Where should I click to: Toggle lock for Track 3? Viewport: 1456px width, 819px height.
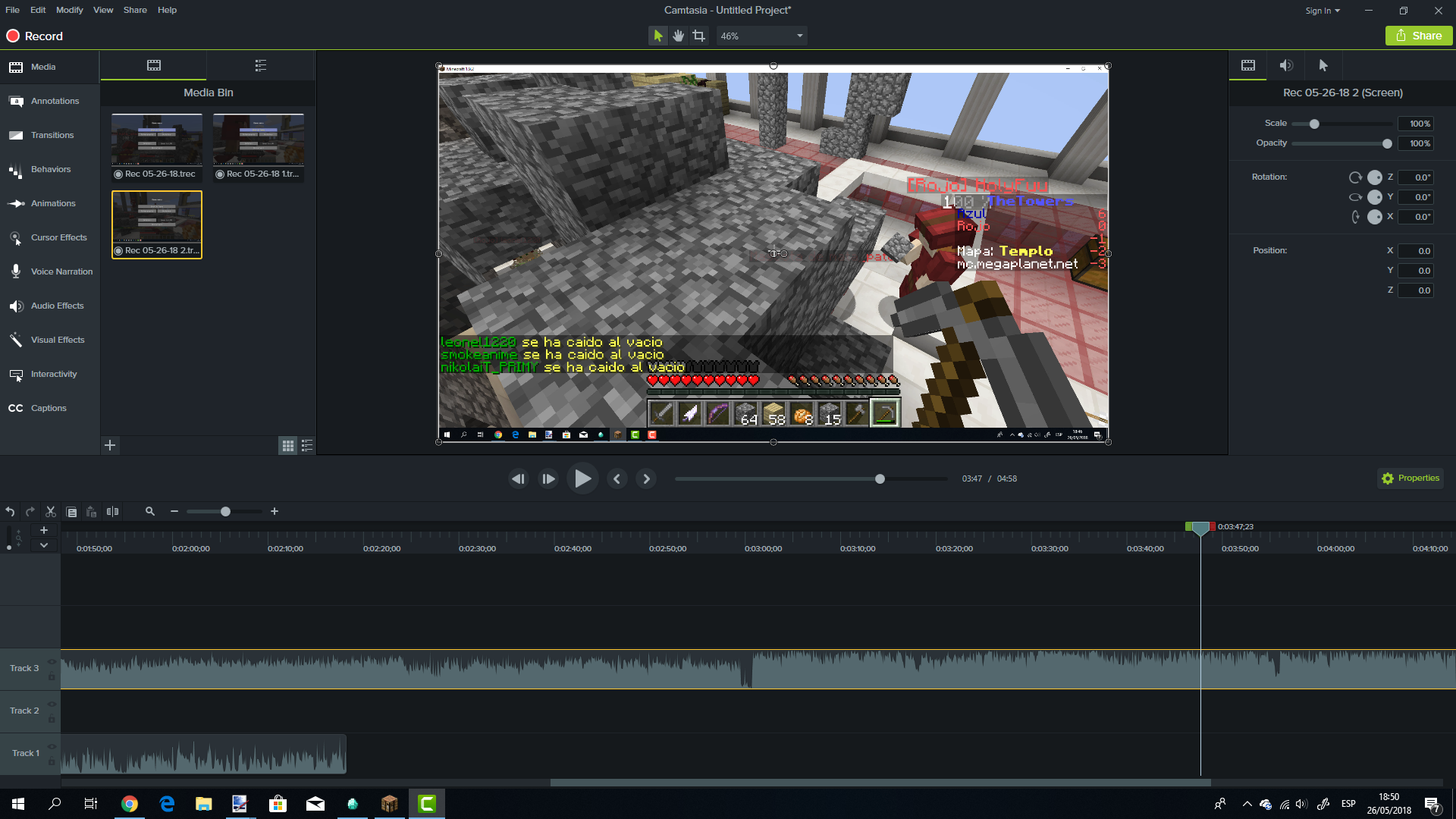coord(52,676)
